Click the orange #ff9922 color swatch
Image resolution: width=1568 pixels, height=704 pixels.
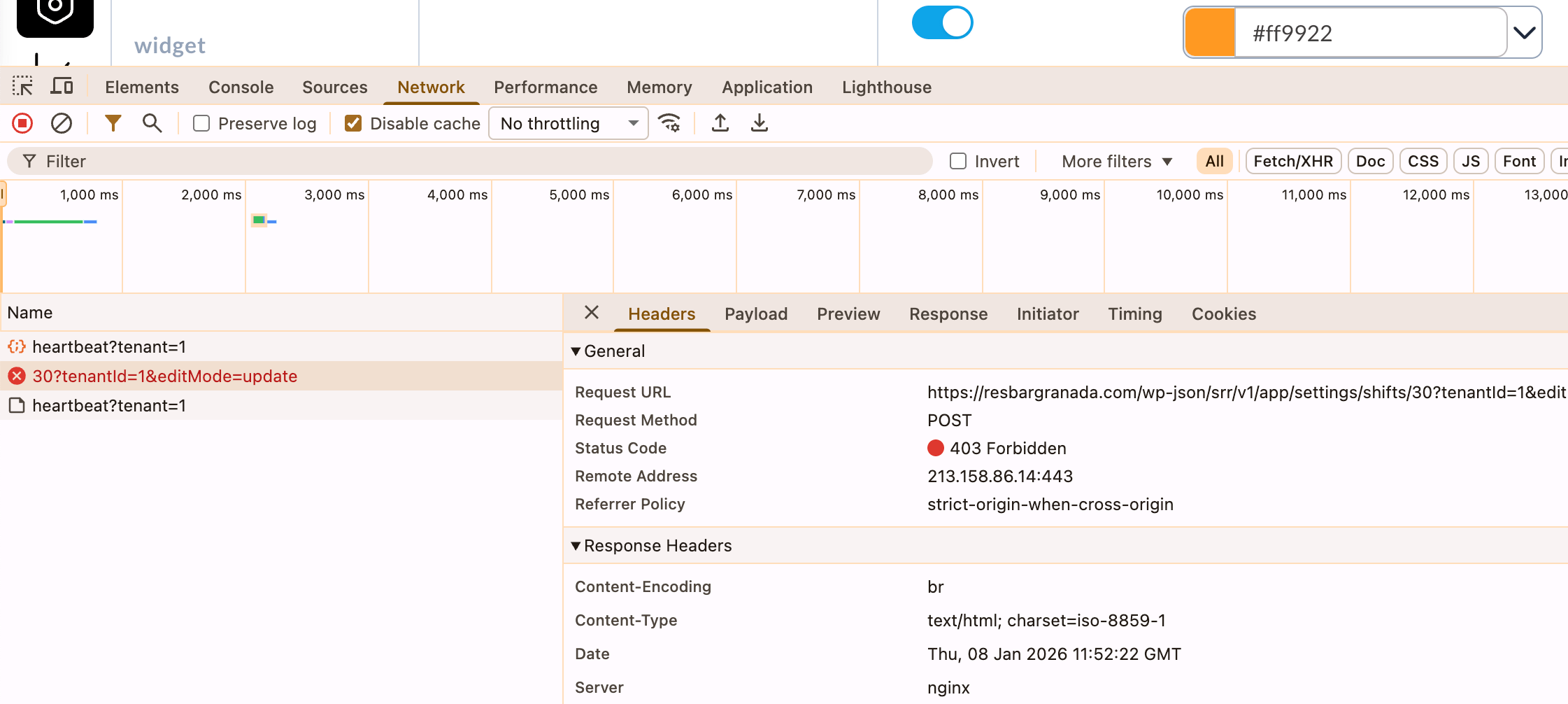(x=1210, y=33)
